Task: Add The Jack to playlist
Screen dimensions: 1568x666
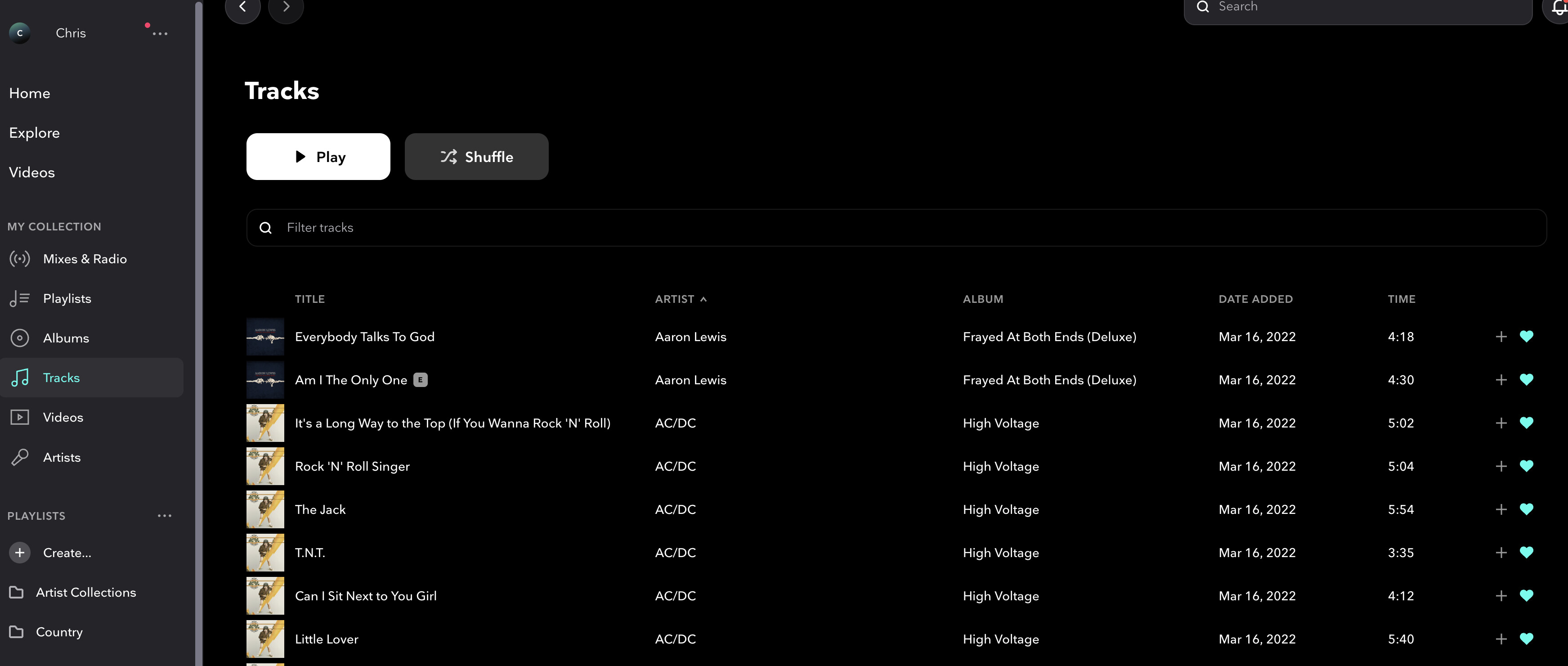Action: click(1501, 509)
